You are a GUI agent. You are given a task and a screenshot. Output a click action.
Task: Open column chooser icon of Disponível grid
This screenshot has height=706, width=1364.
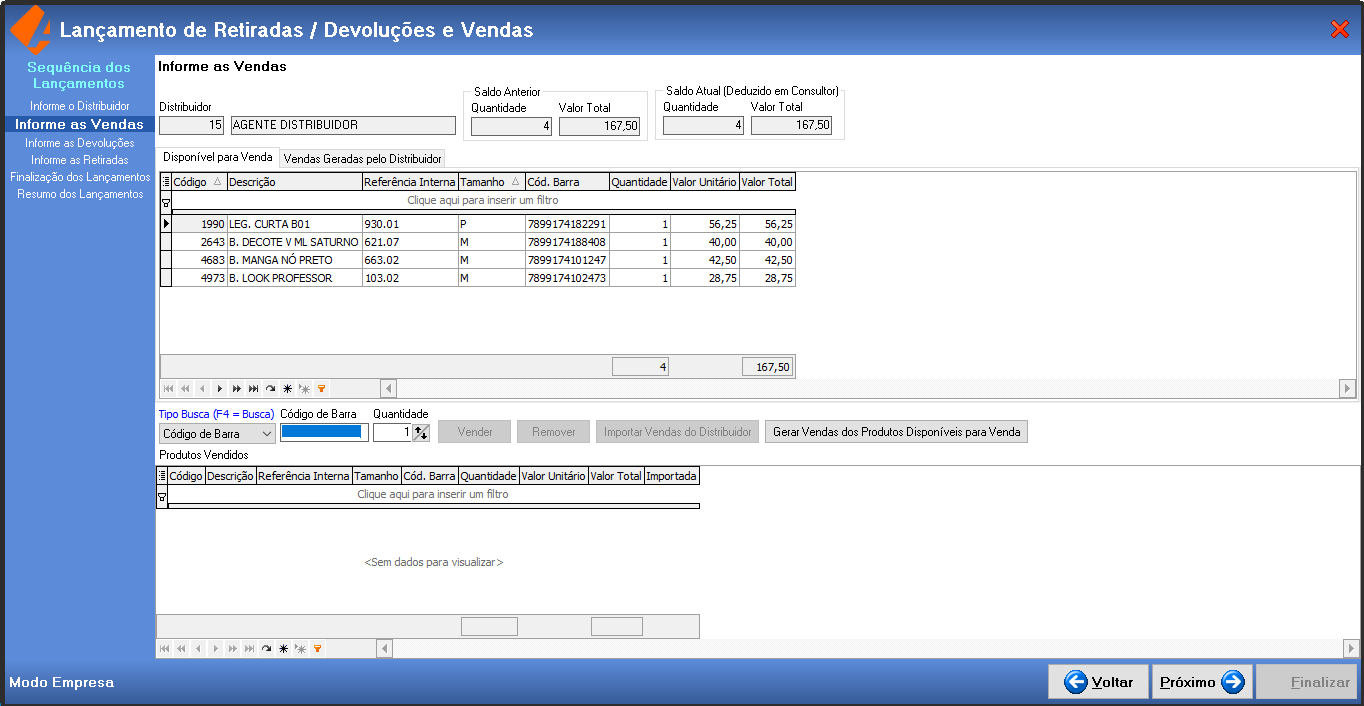point(166,182)
